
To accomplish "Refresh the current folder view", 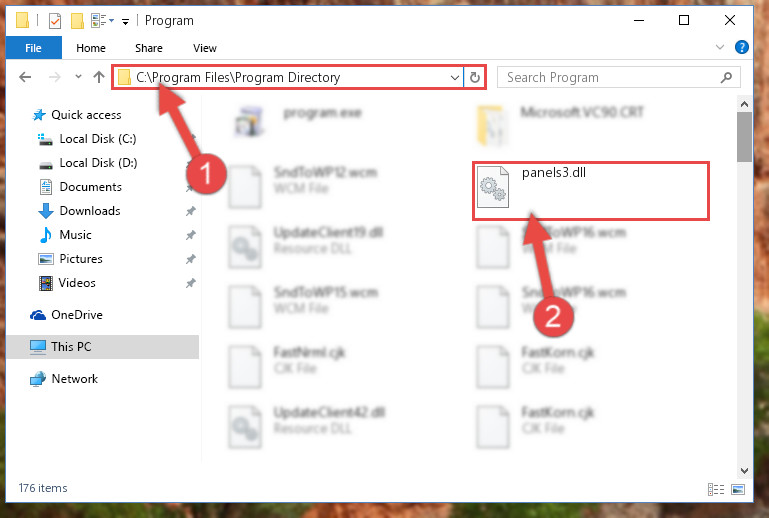I will tap(474, 78).
